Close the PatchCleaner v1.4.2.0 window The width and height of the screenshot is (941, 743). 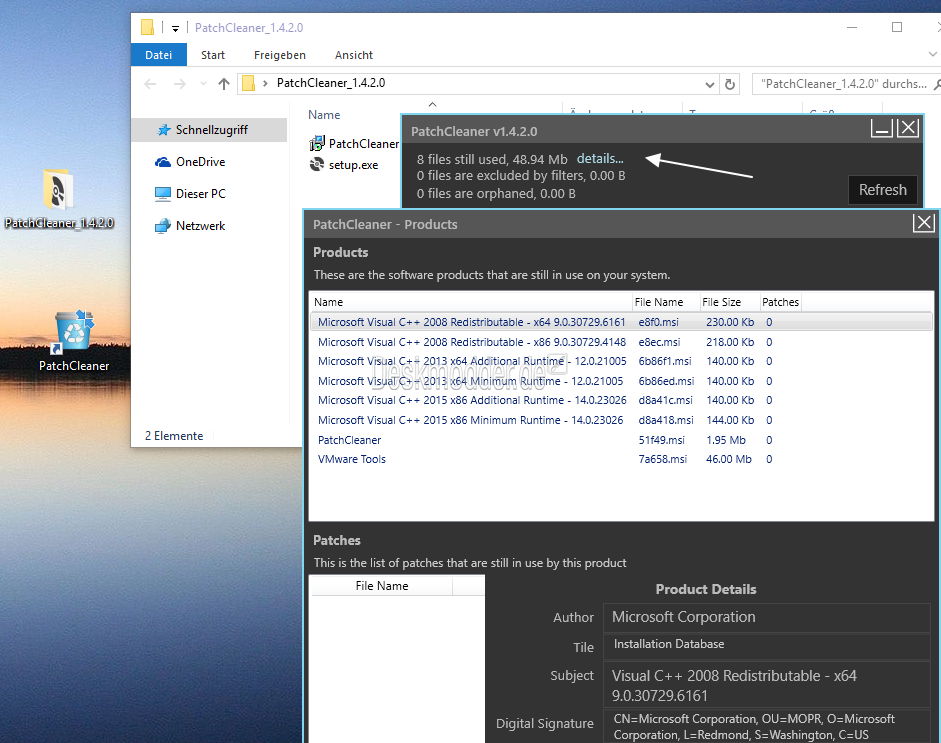click(x=908, y=128)
